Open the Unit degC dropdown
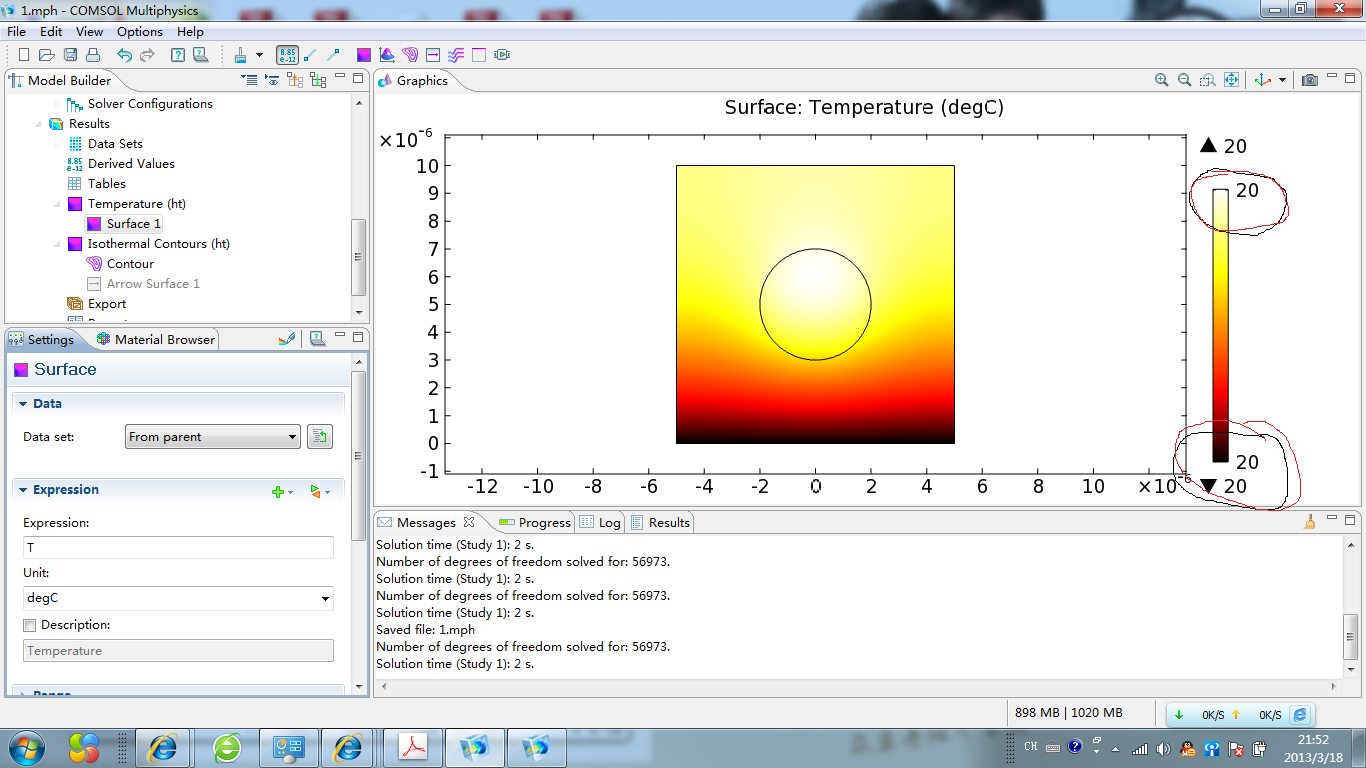1366x768 pixels. pyautogui.click(x=178, y=598)
